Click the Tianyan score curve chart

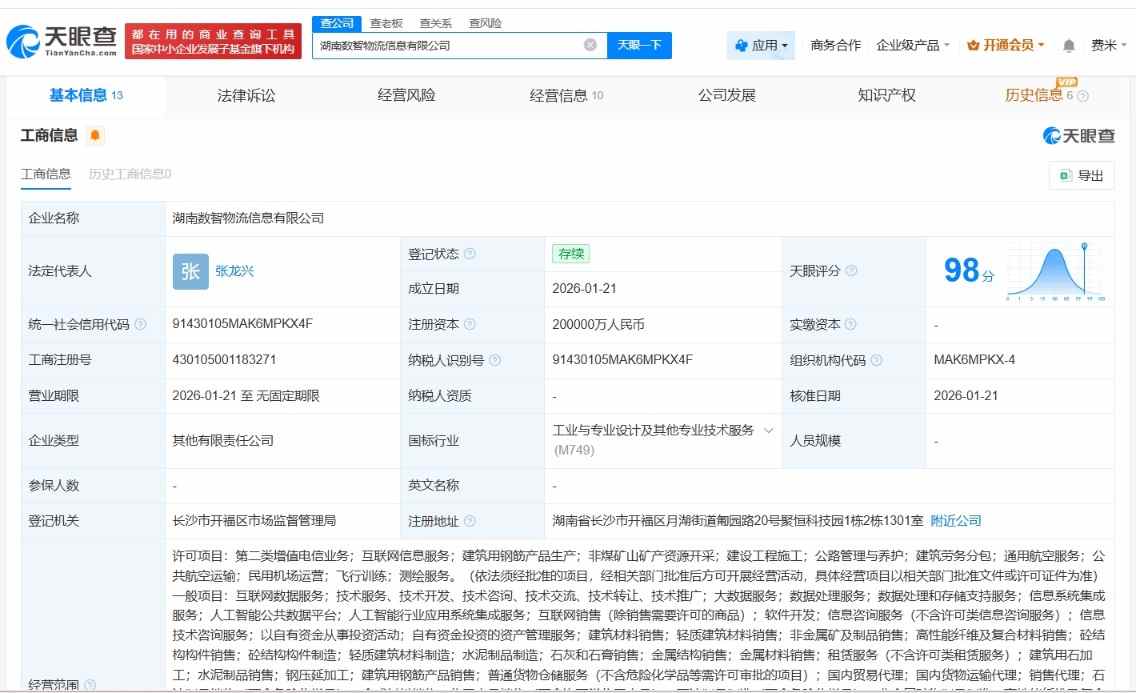(x=1055, y=270)
